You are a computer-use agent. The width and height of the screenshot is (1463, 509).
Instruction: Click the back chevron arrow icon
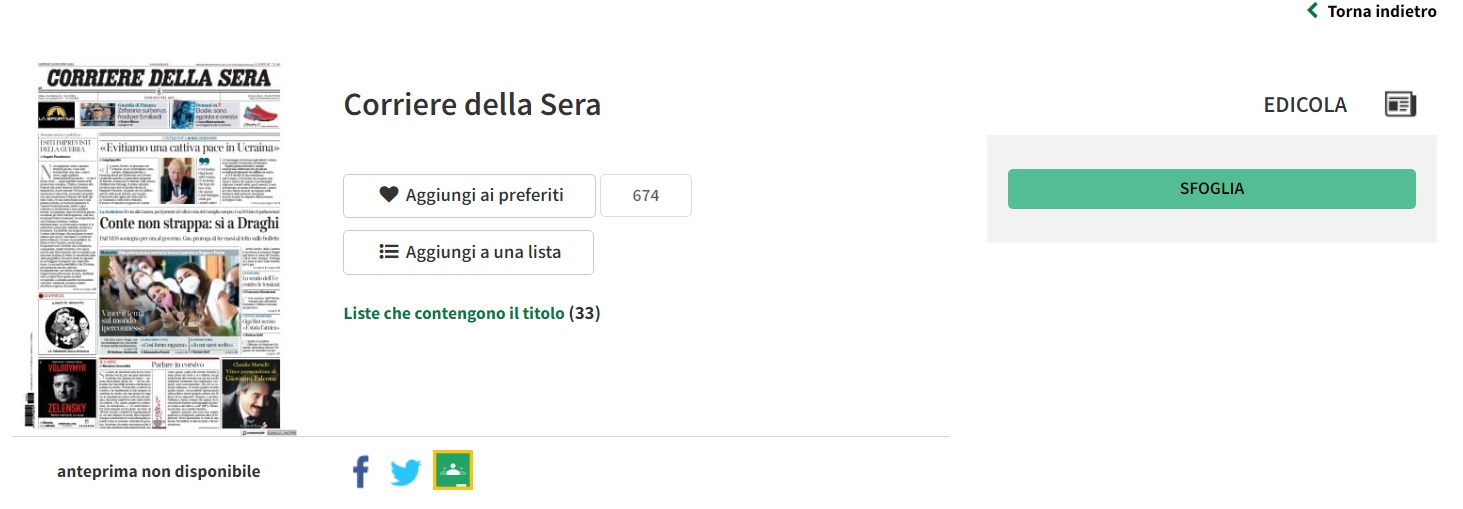point(1313,11)
